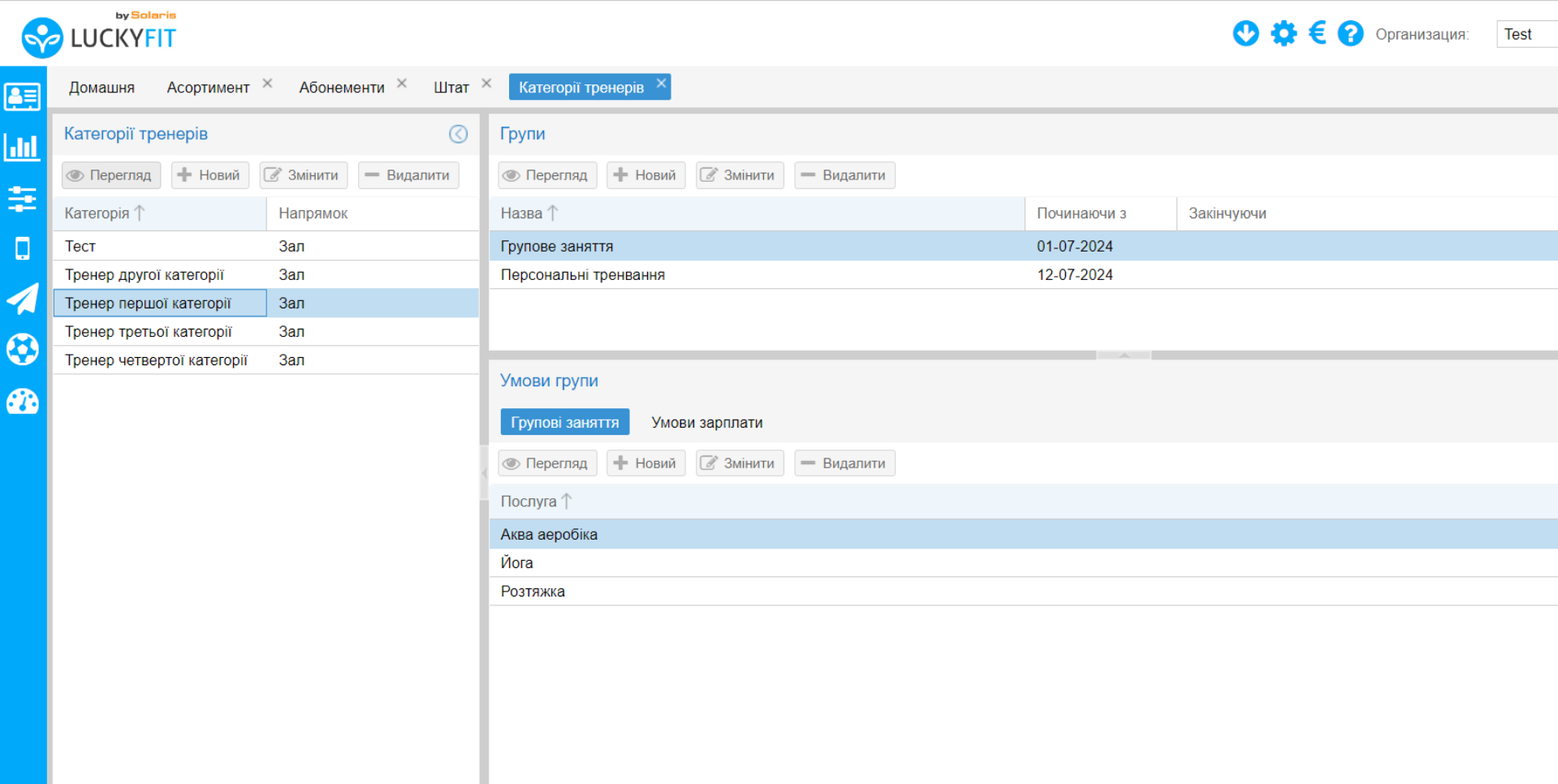Click Видалити in Групи toolbar
Screen dimensions: 1558x784
point(844,175)
